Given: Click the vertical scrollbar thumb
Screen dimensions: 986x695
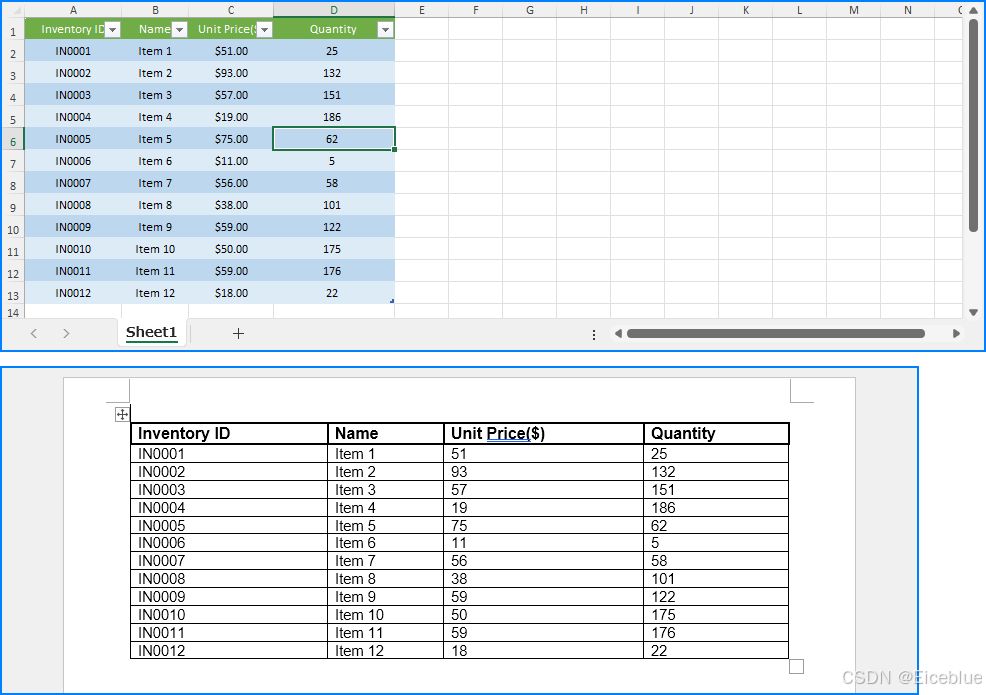Looking at the screenshot, I should point(973,126).
